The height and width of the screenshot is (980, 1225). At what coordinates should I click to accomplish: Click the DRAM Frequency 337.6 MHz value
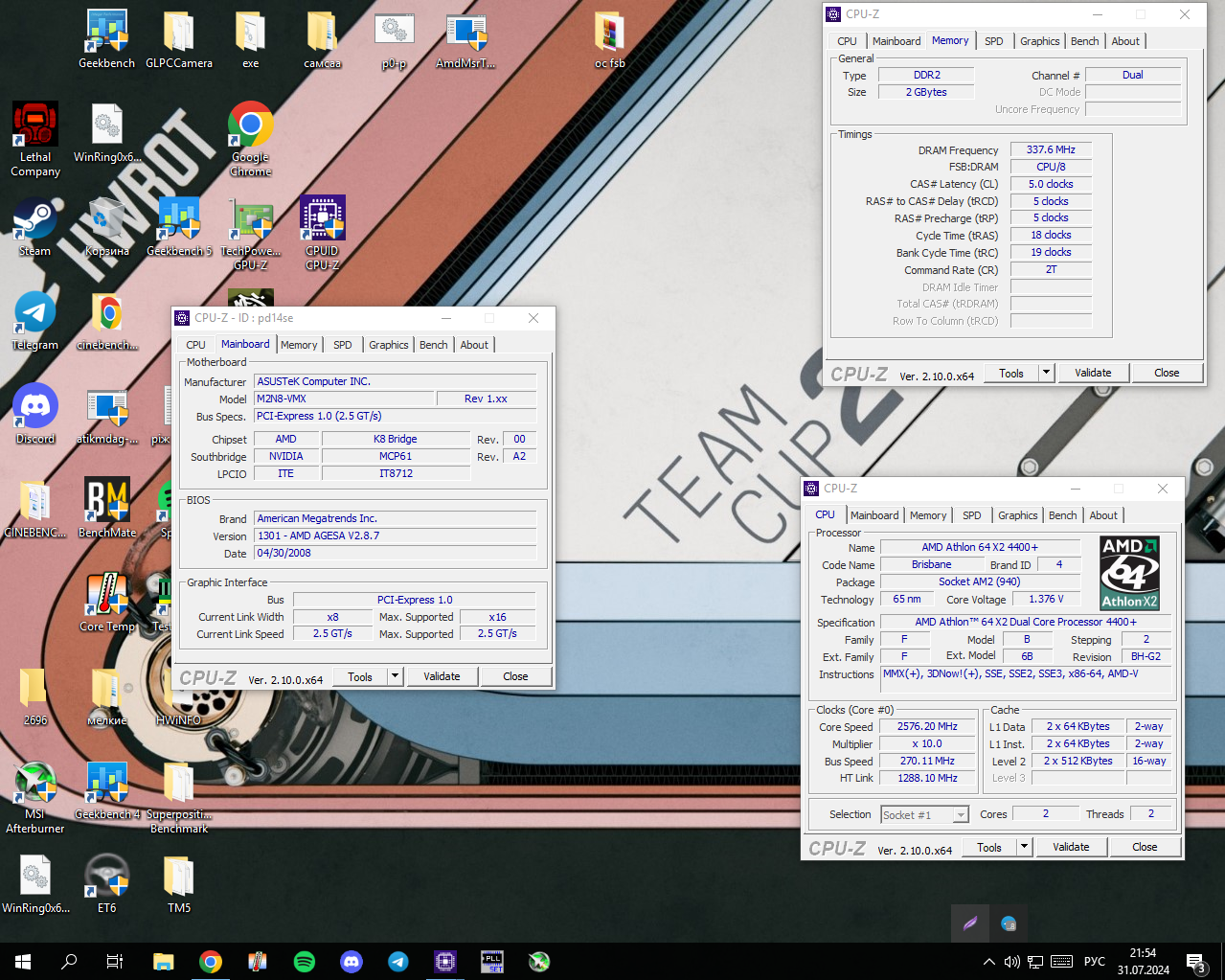[x=1051, y=149]
